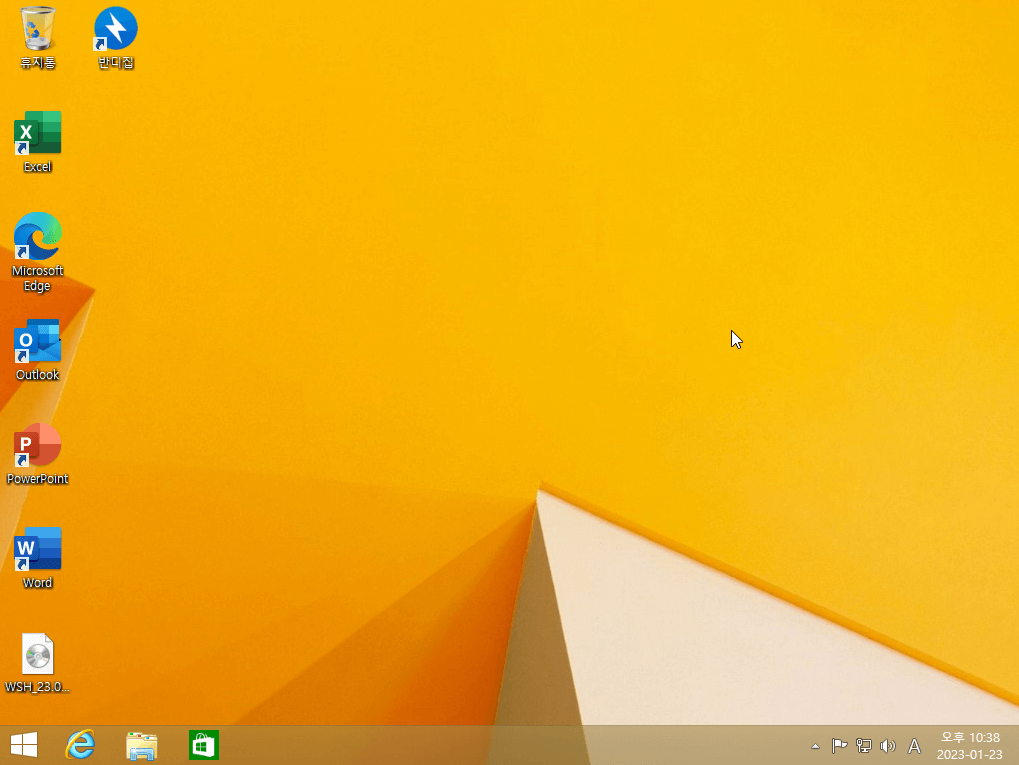1019x765 pixels.
Task: Launch Internet Explorer from the taskbar
Action: [80, 745]
